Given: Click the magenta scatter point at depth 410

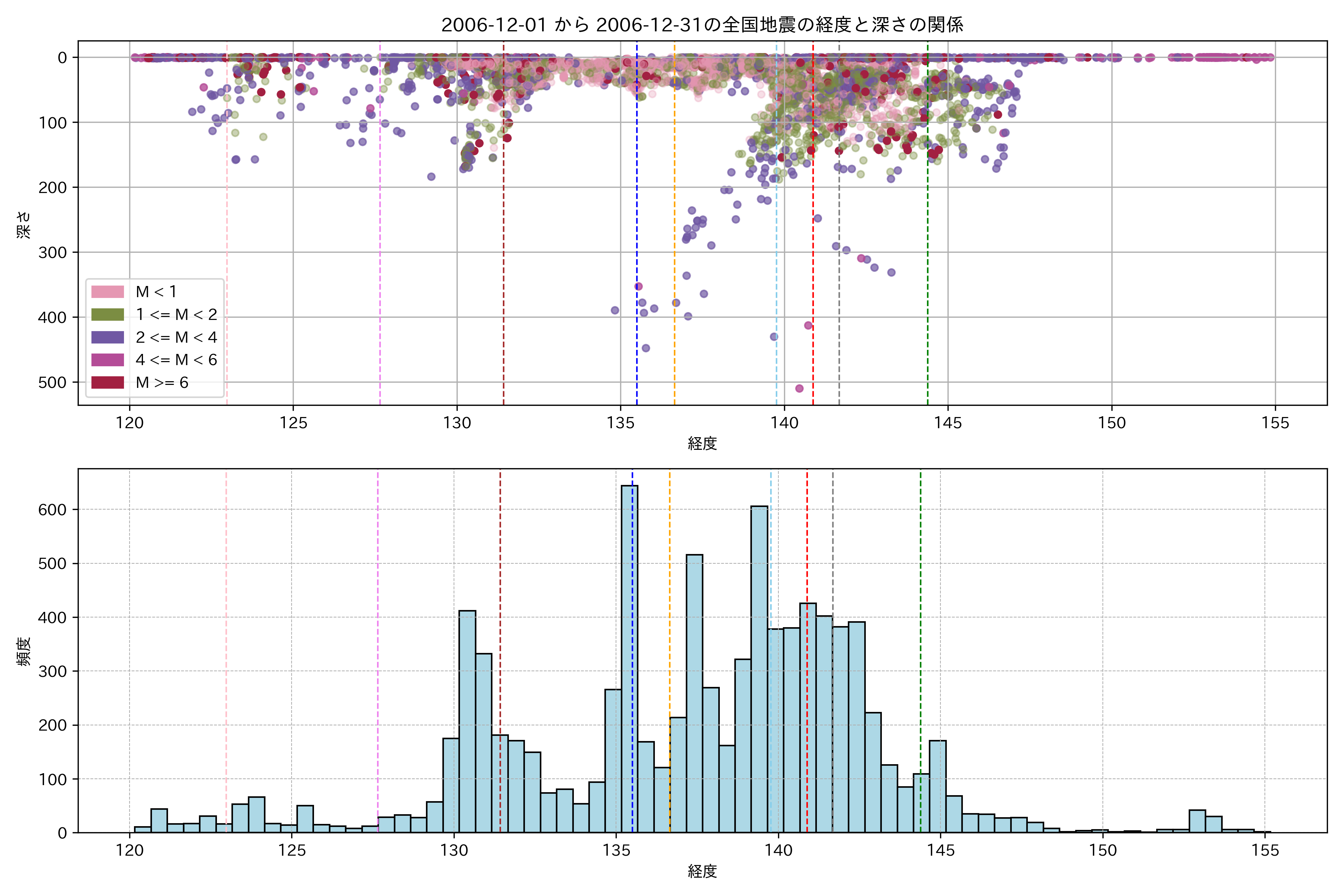Looking at the screenshot, I should coord(808,326).
